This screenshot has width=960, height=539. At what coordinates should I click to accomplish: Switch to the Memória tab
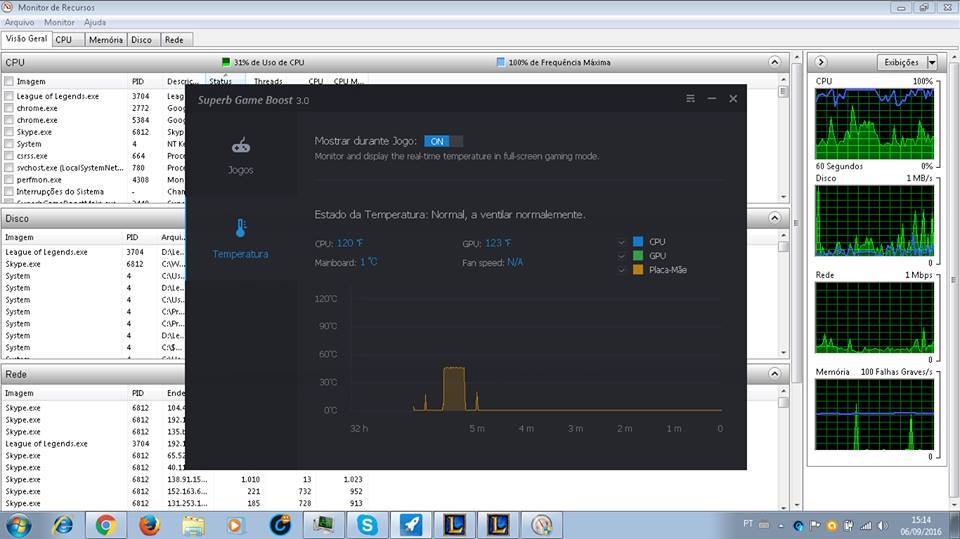(x=105, y=40)
